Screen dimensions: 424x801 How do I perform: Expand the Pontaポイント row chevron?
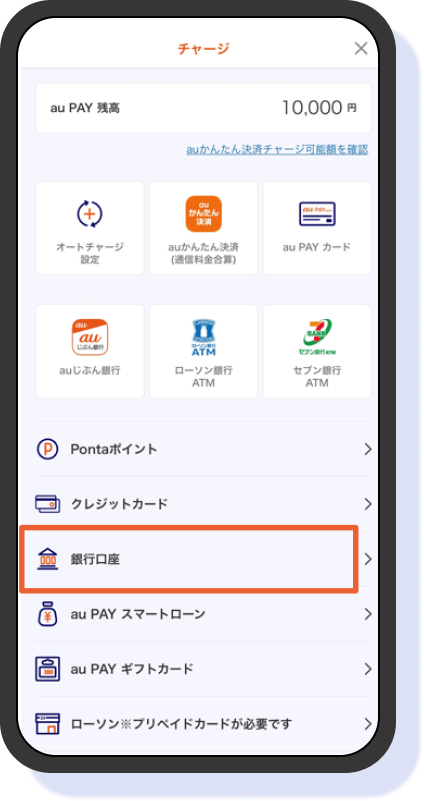pyautogui.click(x=368, y=450)
